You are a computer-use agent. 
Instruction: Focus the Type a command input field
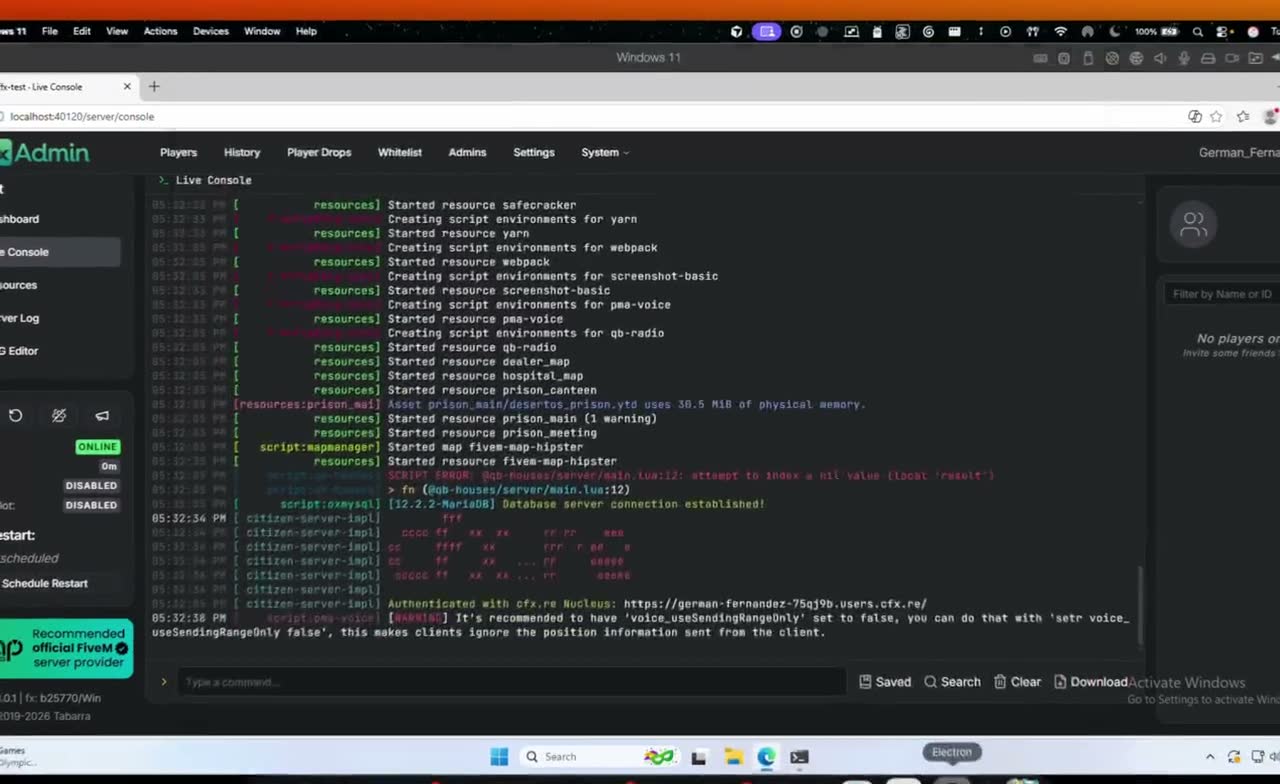(512, 682)
